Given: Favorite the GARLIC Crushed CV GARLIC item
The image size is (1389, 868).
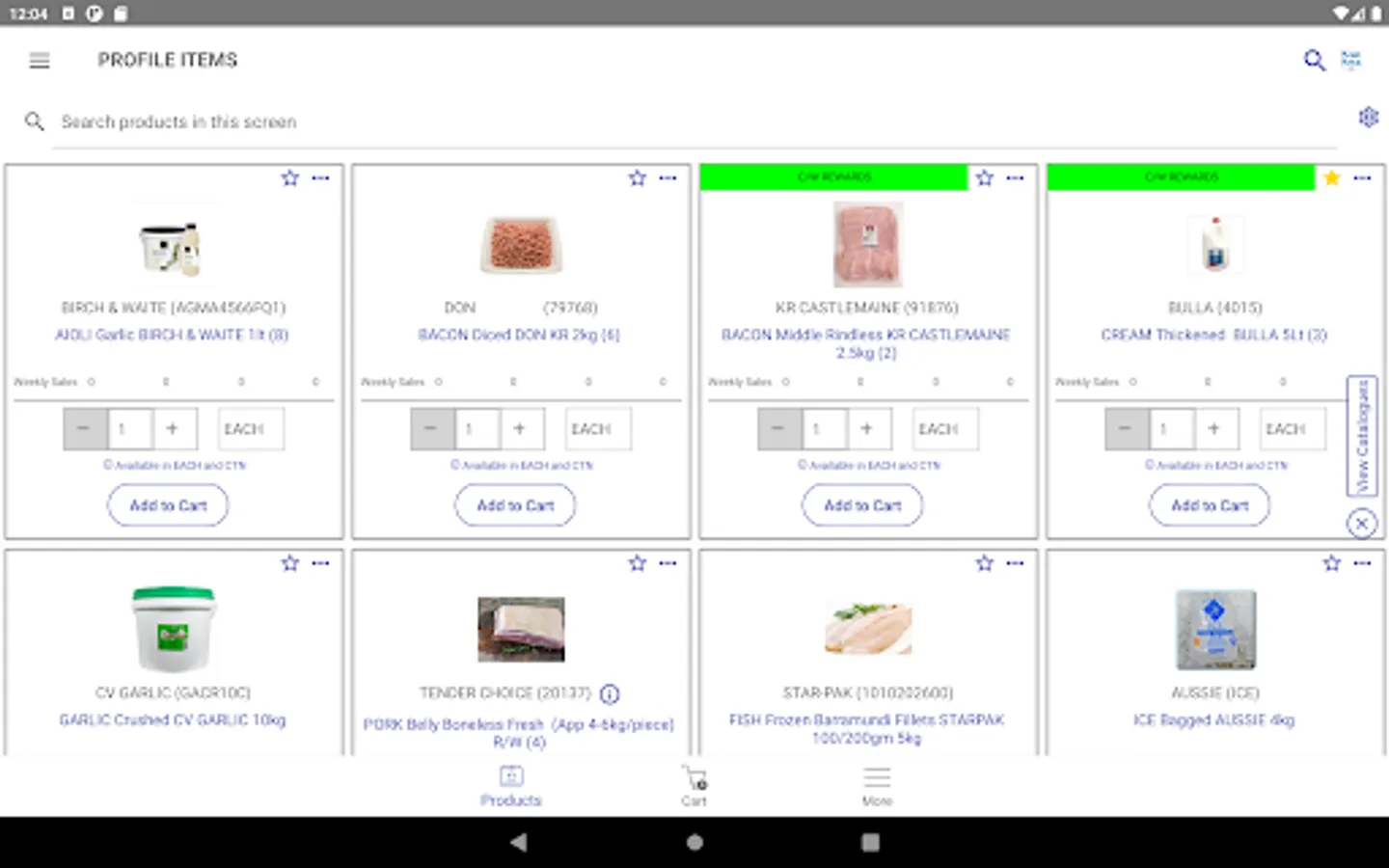Looking at the screenshot, I should (x=290, y=563).
